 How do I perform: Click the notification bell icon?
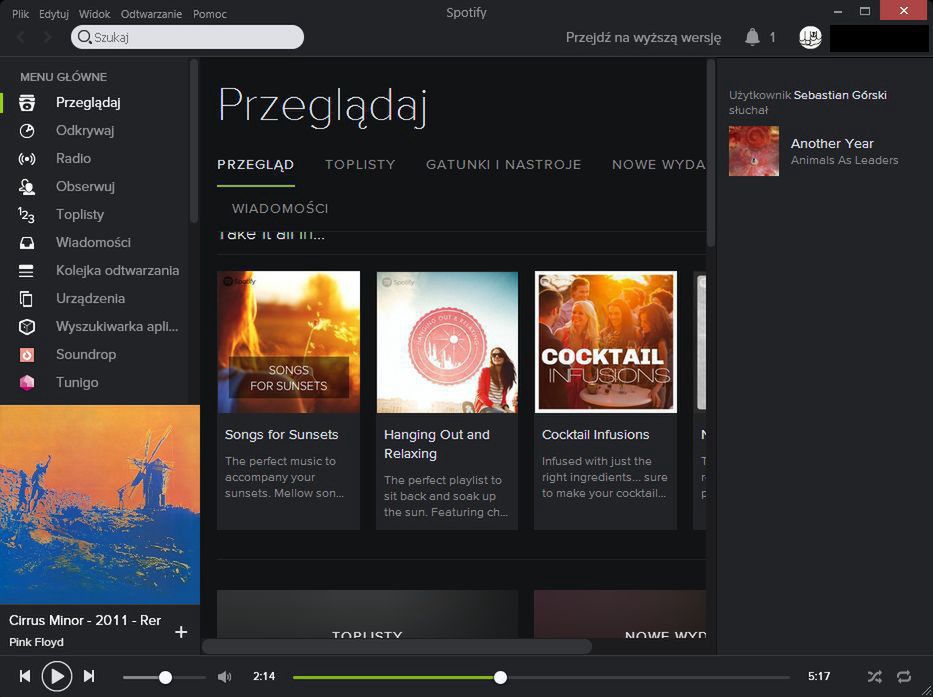(x=752, y=37)
